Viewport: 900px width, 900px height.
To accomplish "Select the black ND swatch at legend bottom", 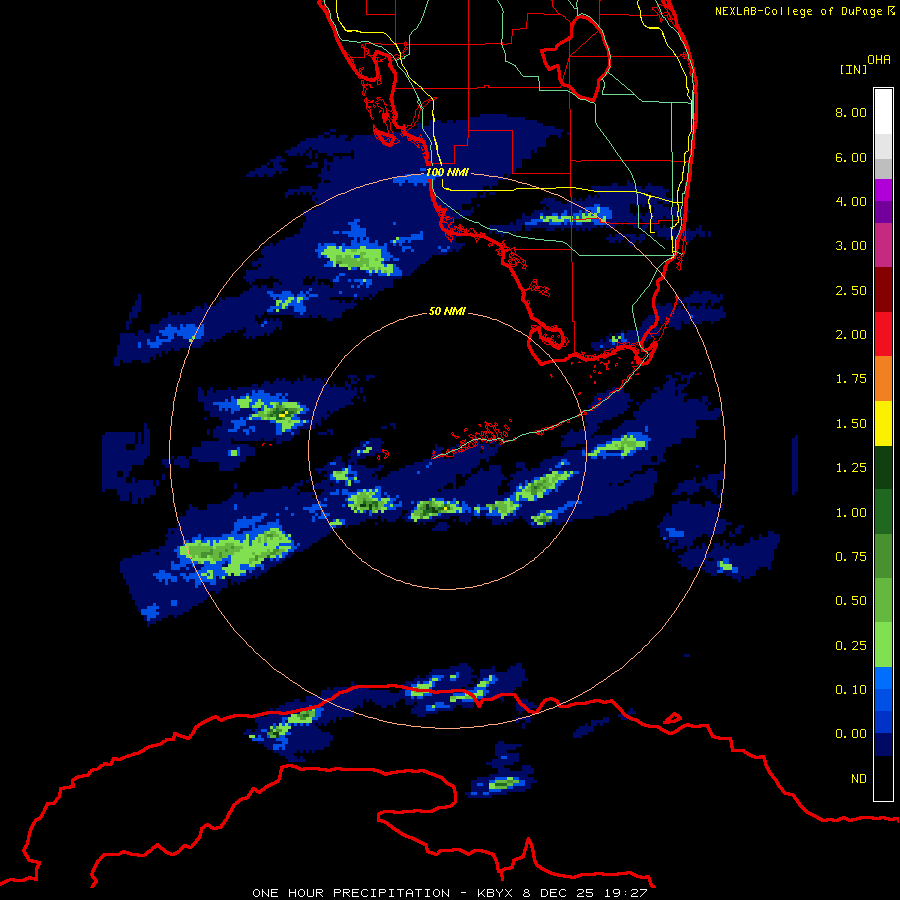I will 883,778.
